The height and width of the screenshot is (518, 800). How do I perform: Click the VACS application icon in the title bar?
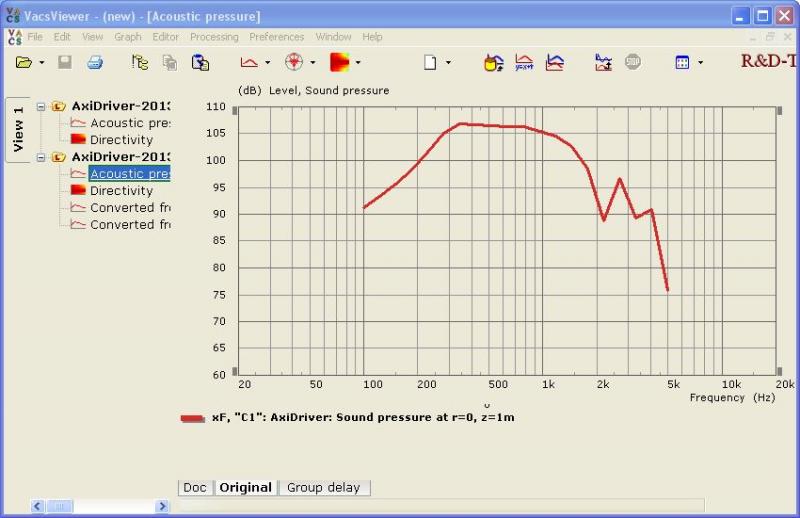(13, 16)
